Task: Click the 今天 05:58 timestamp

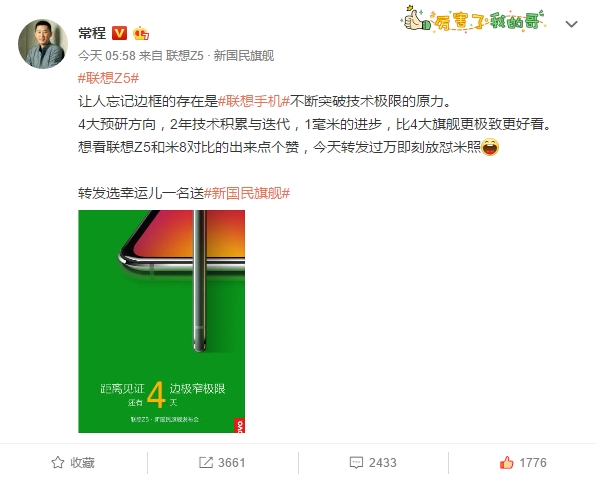Action: [107, 56]
